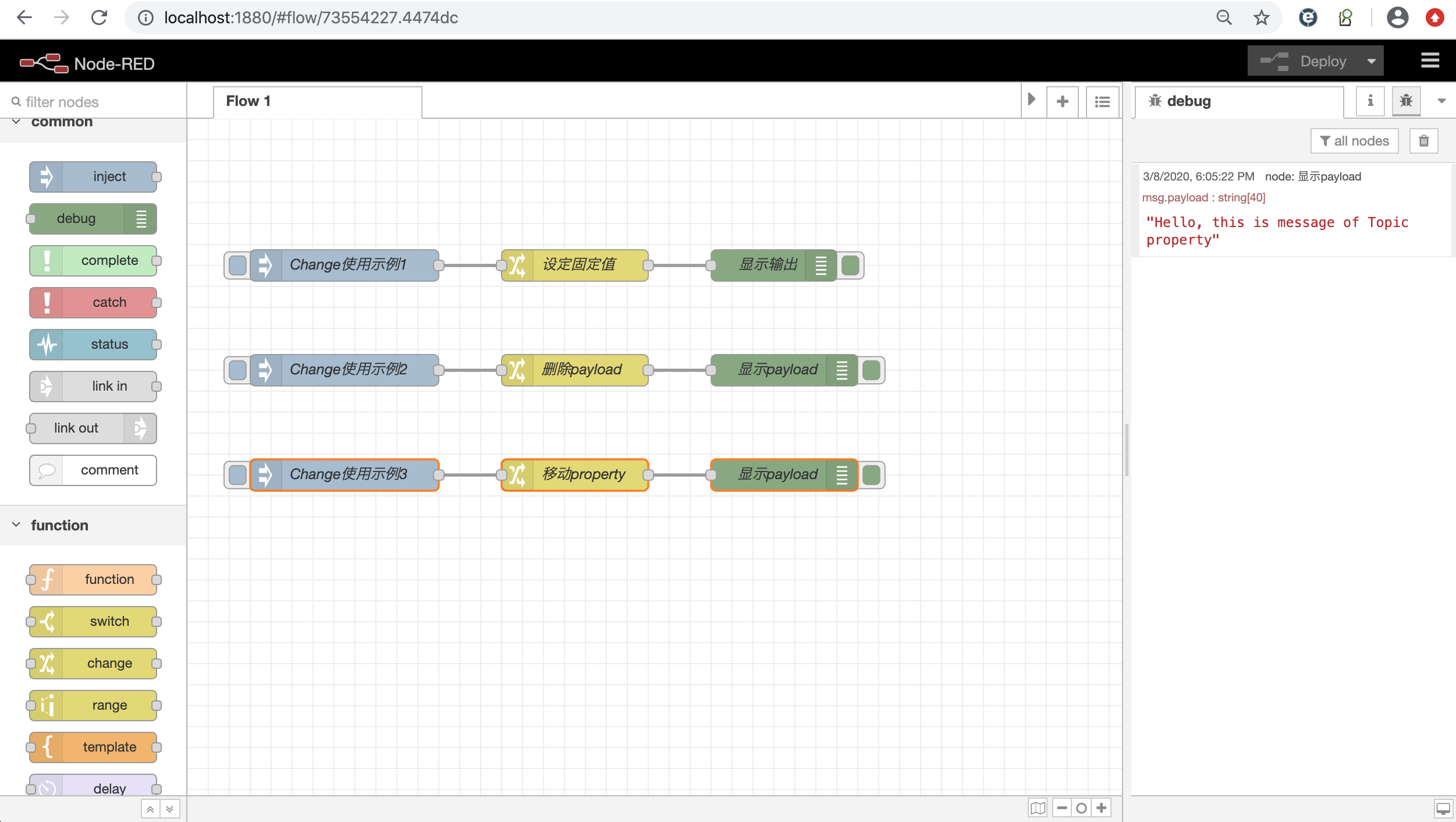Open the main hamburger menu
Image resolution: width=1456 pixels, height=822 pixels.
click(1430, 61)
